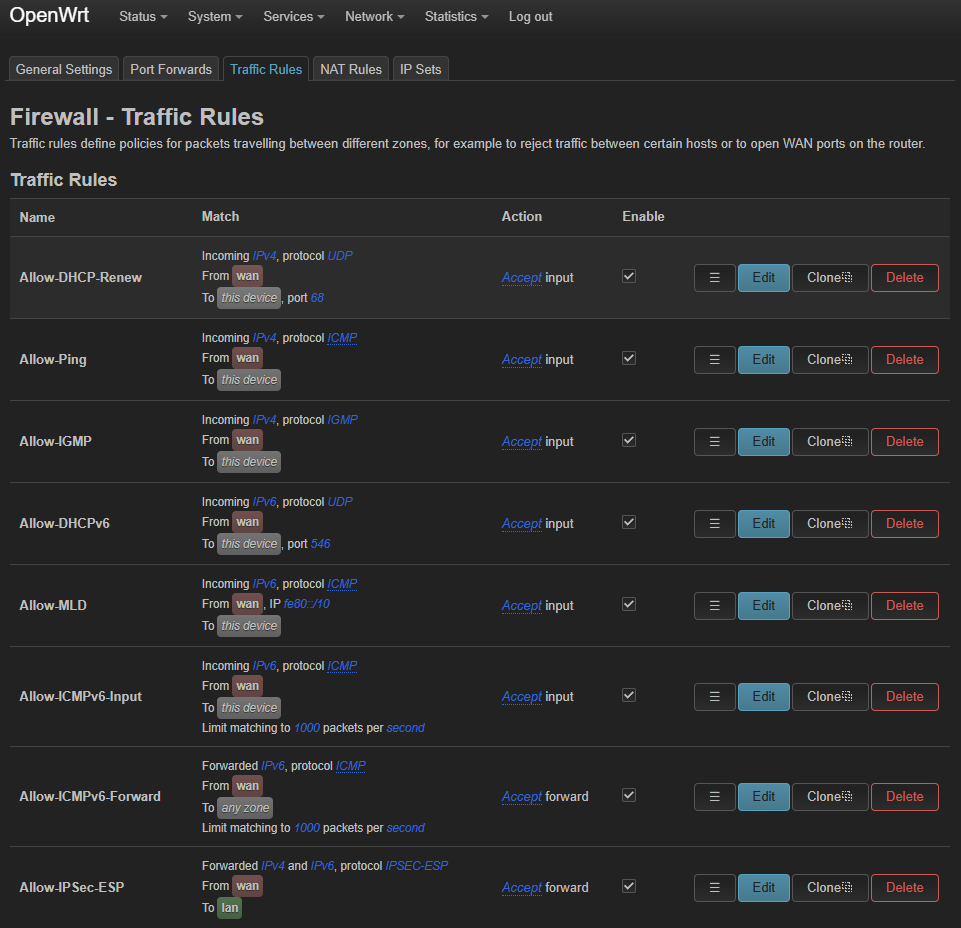The width and height of the screenshot is (961, 928).
Task: Click the reorder handle for Allow-IPSec-ESP rule
Action: [714, 888]
